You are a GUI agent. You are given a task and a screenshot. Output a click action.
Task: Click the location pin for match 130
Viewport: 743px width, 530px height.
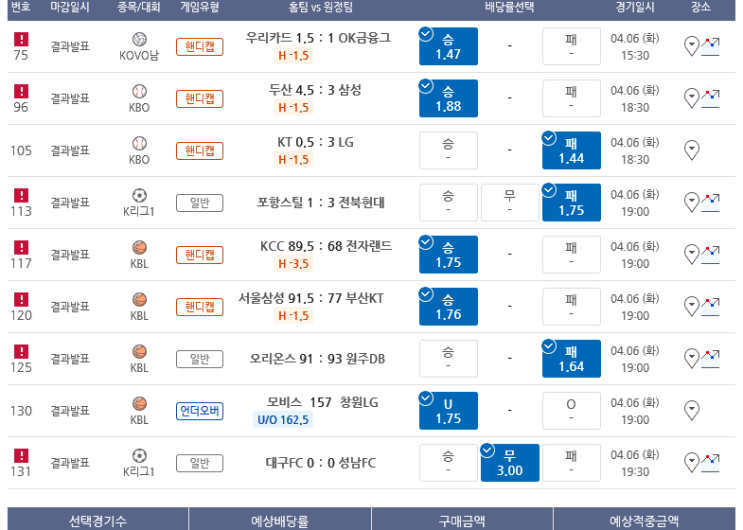(691, 410)
